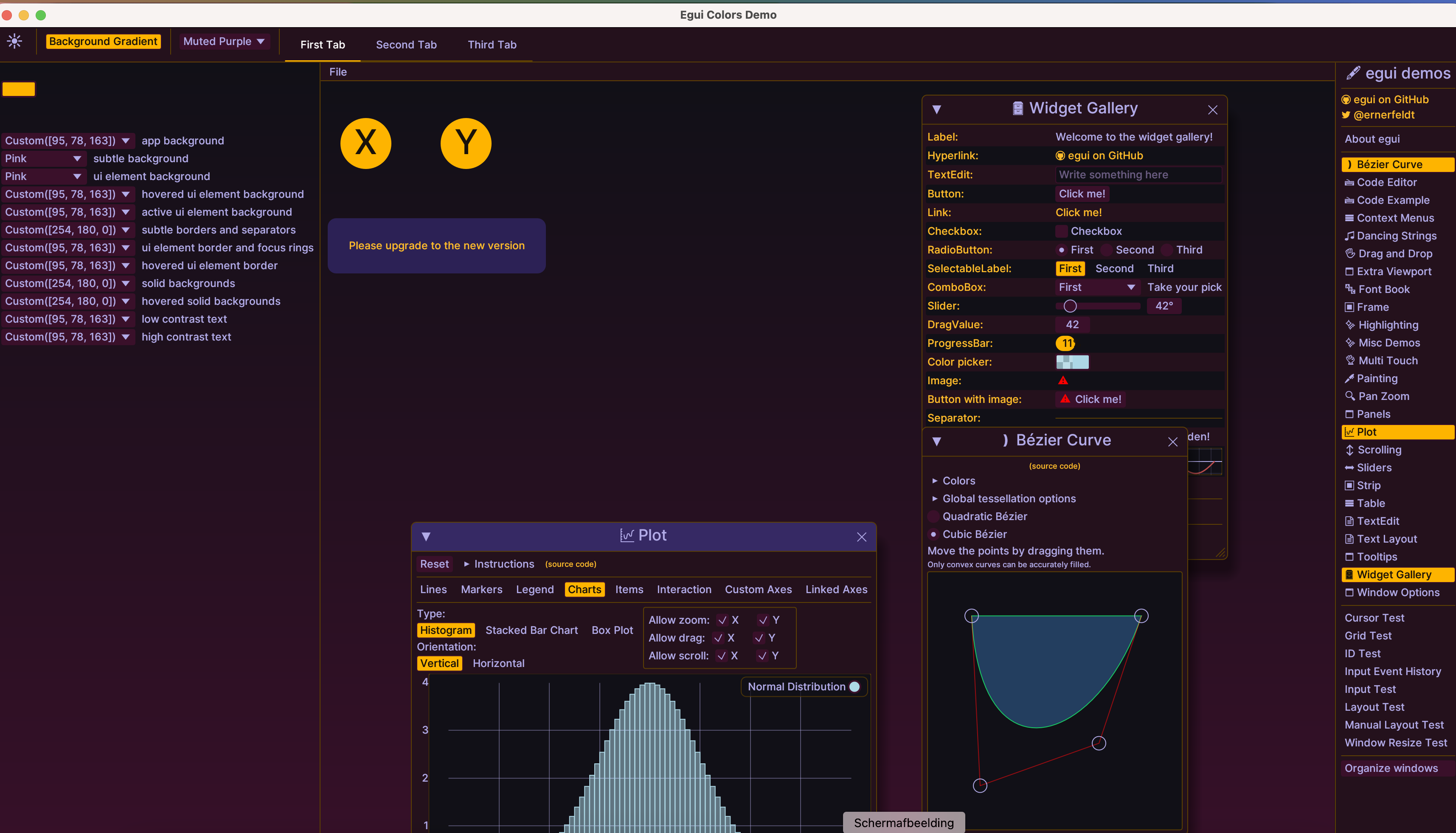Click the yellow X circle icon
Image resolution: width=1456 pixels, height=833 pixels.
pos(365,143)
